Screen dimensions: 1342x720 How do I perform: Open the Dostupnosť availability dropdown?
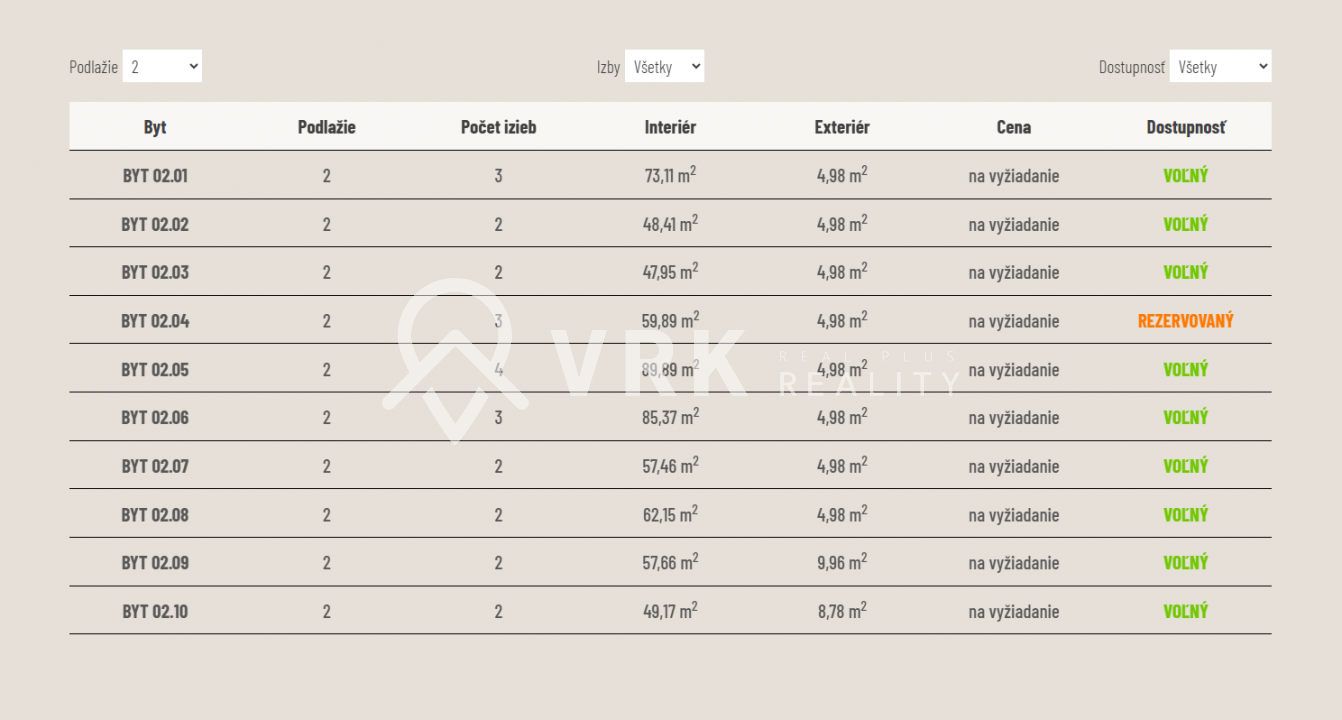coord(1220,67)
